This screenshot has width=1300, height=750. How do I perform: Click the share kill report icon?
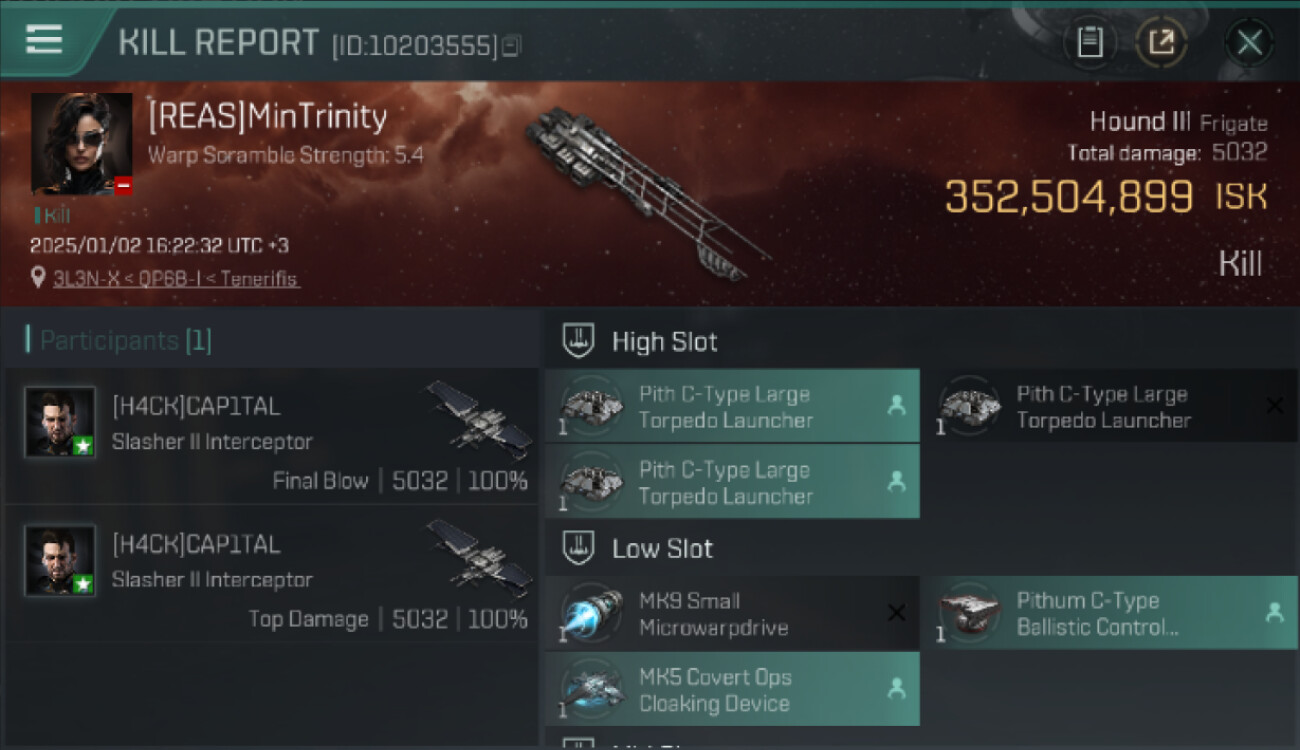[1161, 42]
